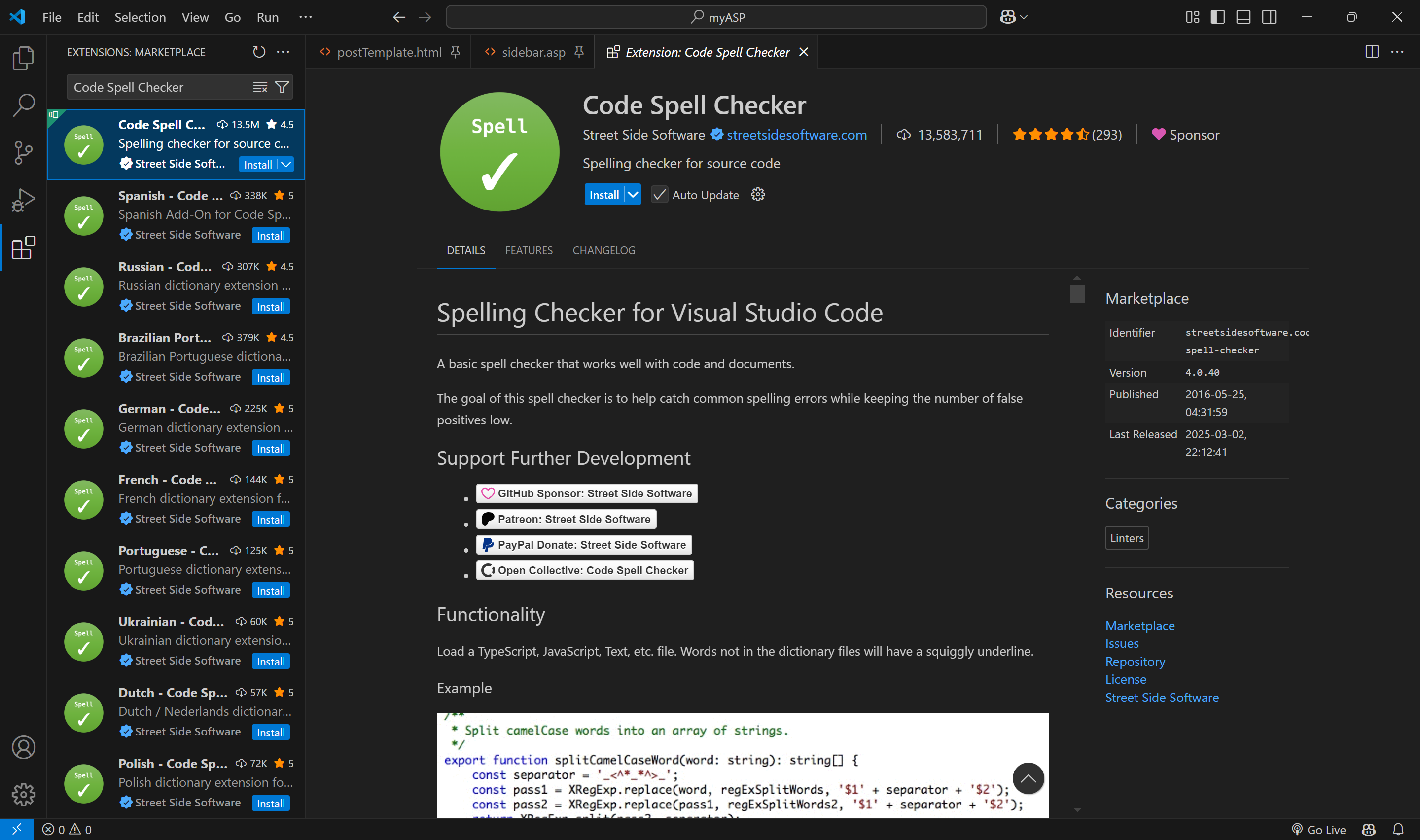
Task: Open editor more actions menu
Action: point(1397,51)
